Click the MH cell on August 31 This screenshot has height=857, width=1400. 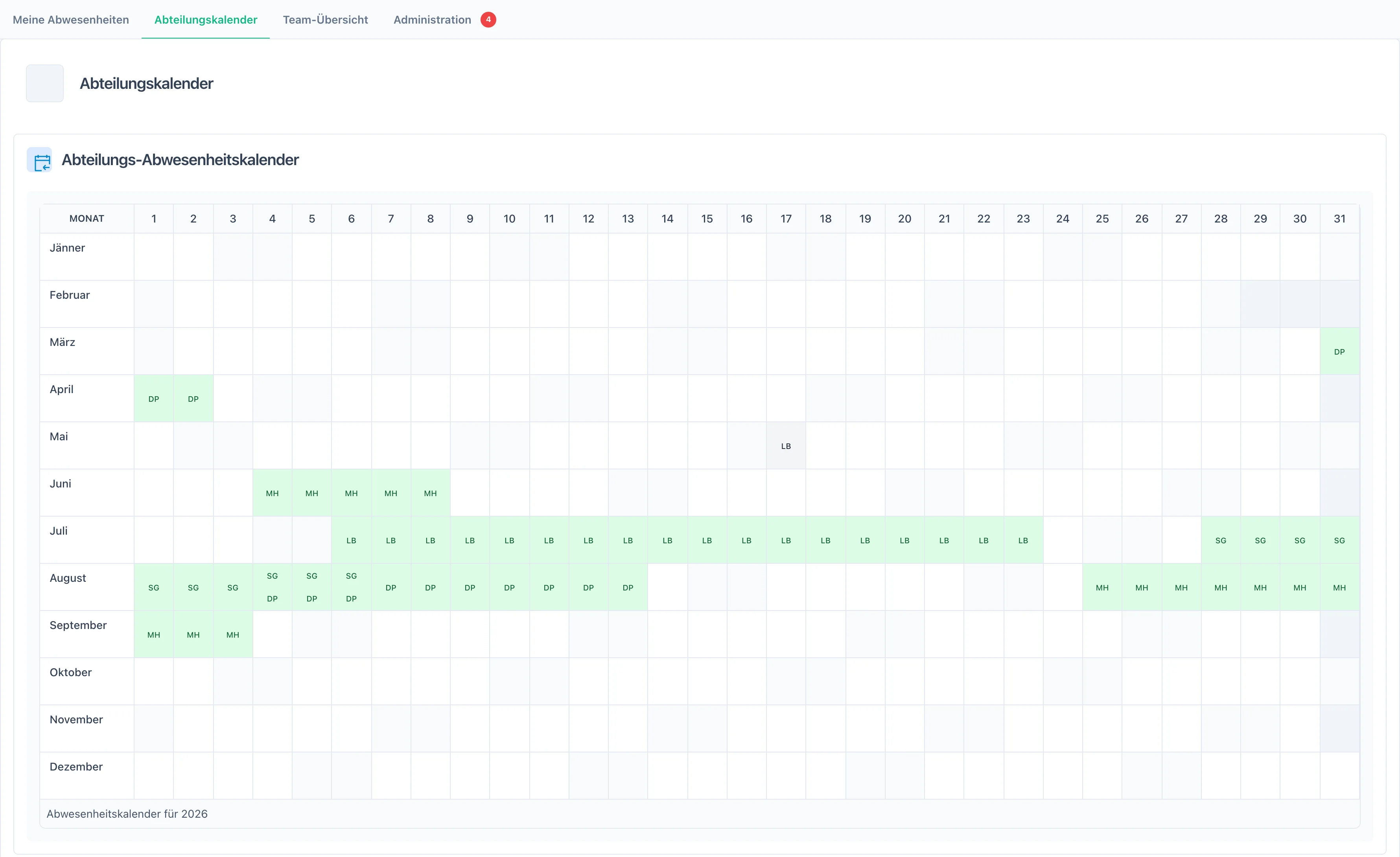tap(1340, 587)
